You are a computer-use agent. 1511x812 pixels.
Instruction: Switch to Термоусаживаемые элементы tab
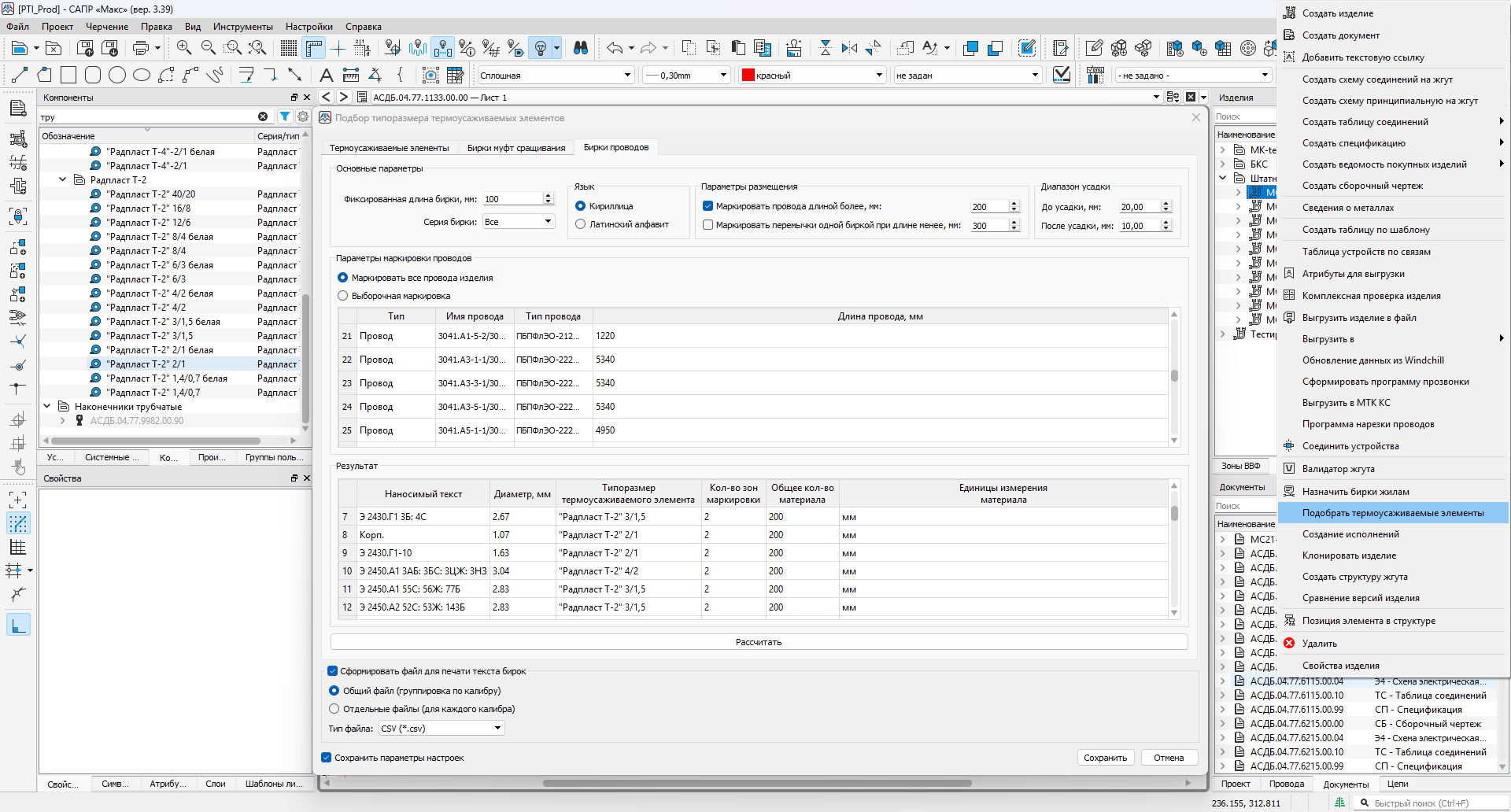coord(389,148)
